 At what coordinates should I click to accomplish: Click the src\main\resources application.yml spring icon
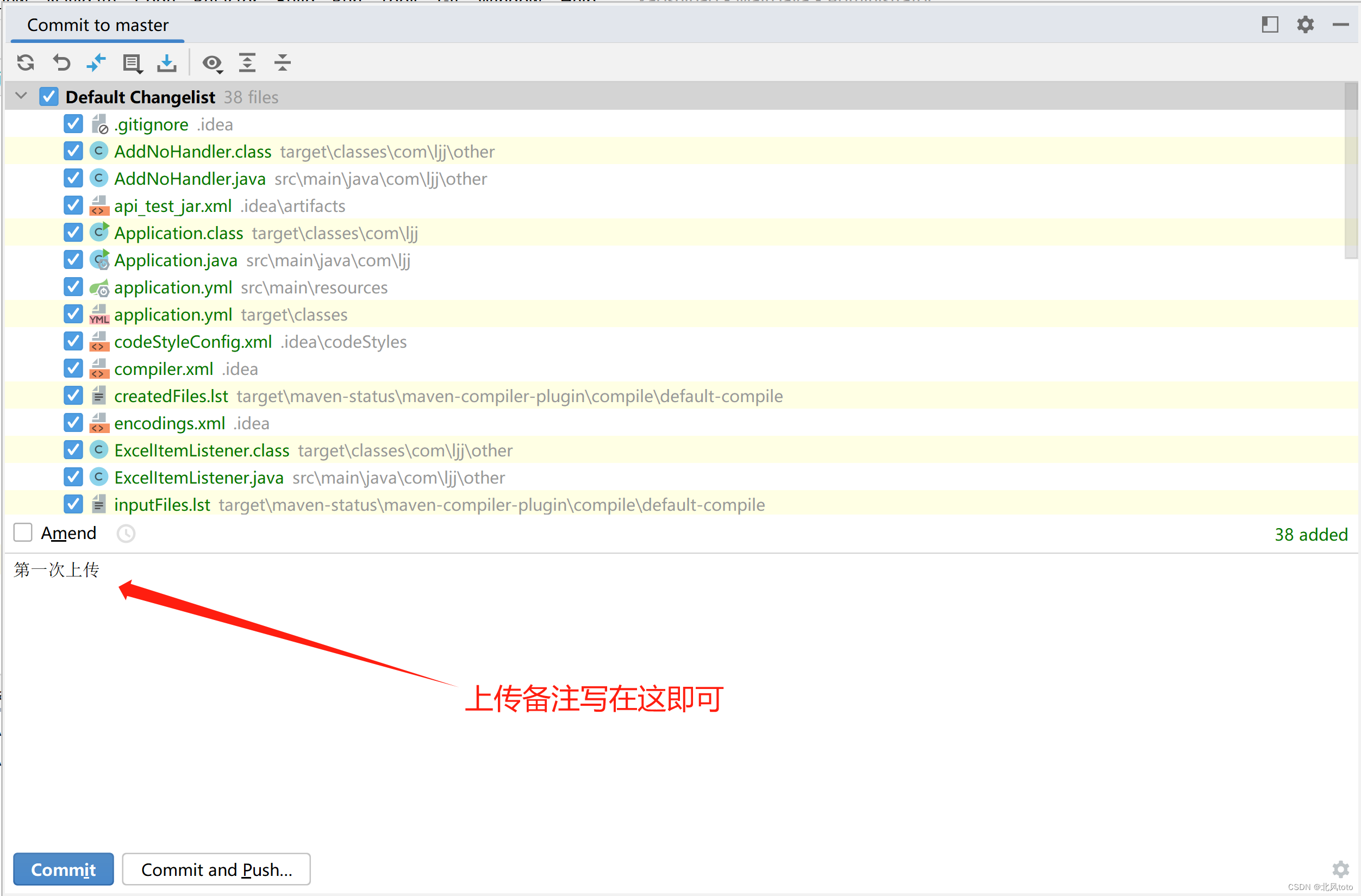click(99, 287)
